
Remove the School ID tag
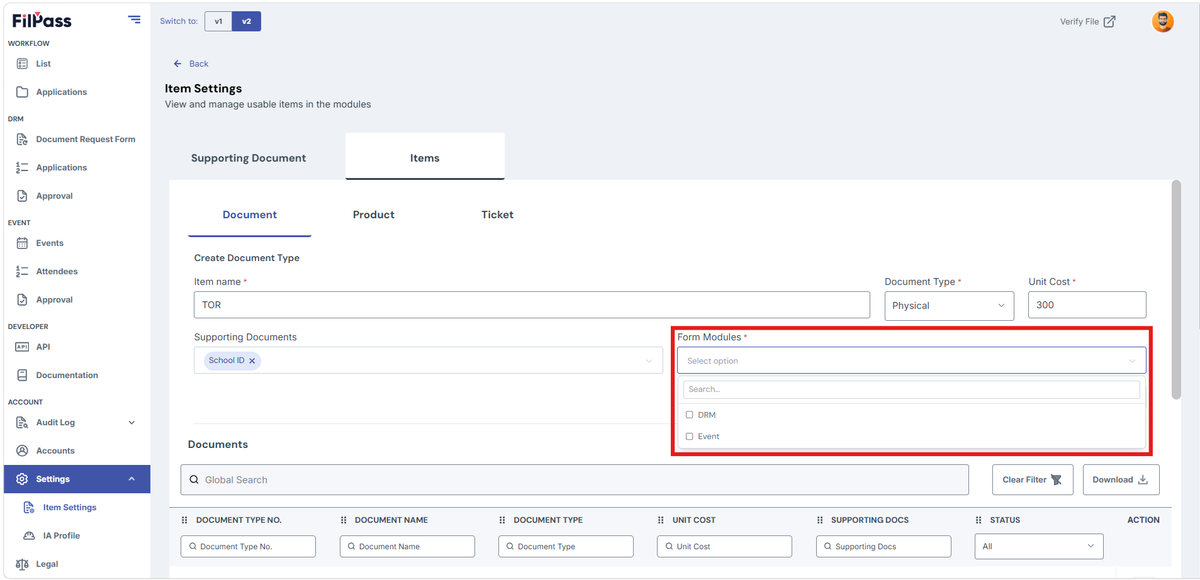tap(252, 360)
